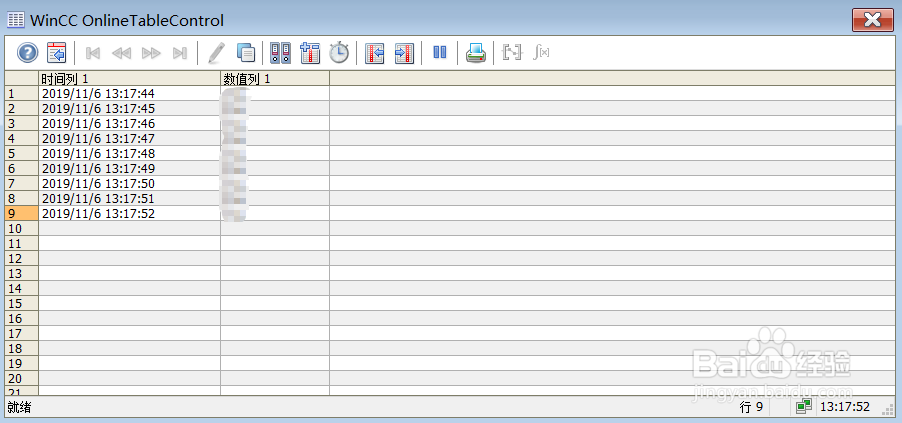Select row header 5
This screenshot has width=902, height=423.
[x=22, y=153]
